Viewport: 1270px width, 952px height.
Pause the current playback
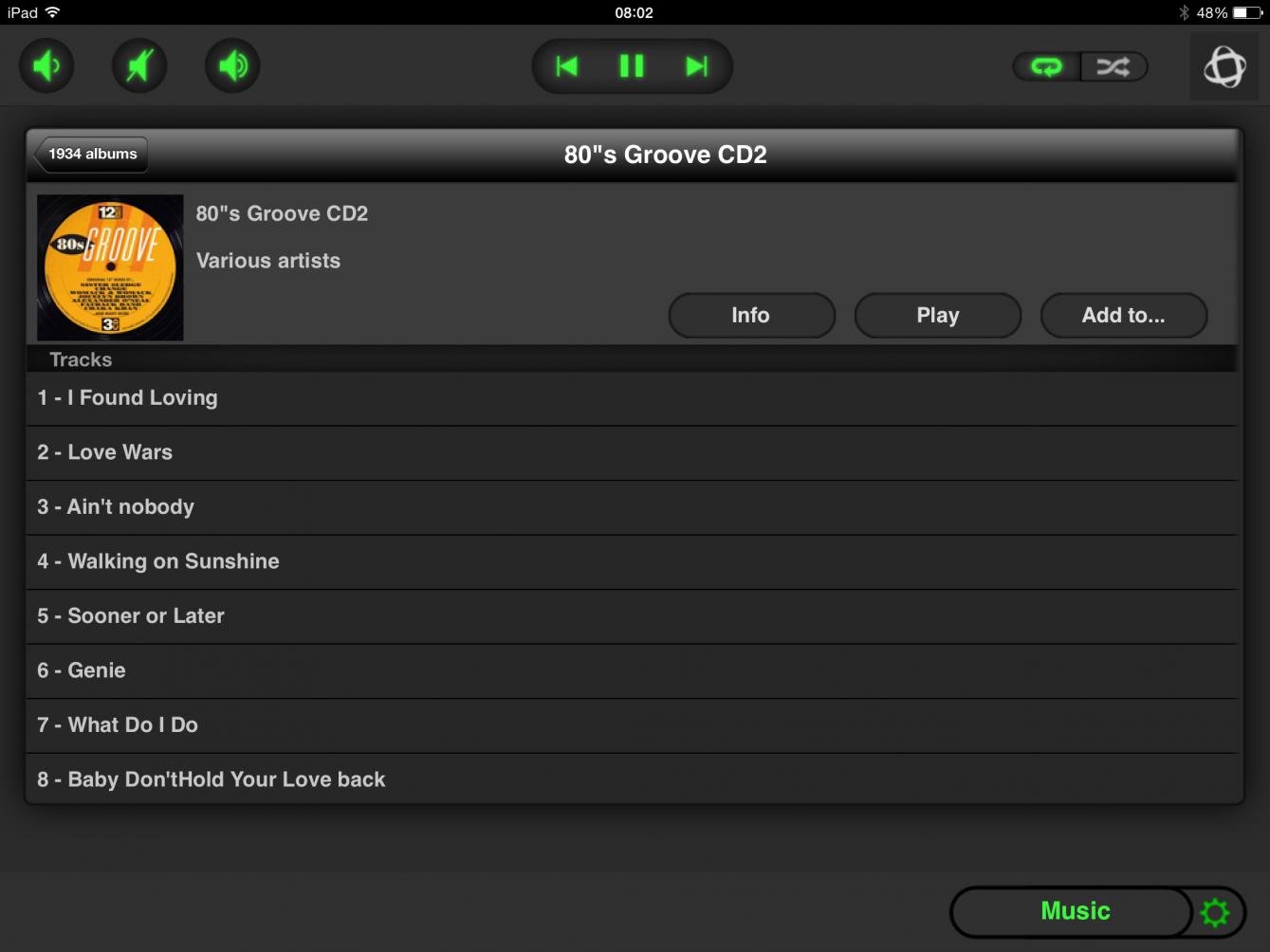(632, 66)
